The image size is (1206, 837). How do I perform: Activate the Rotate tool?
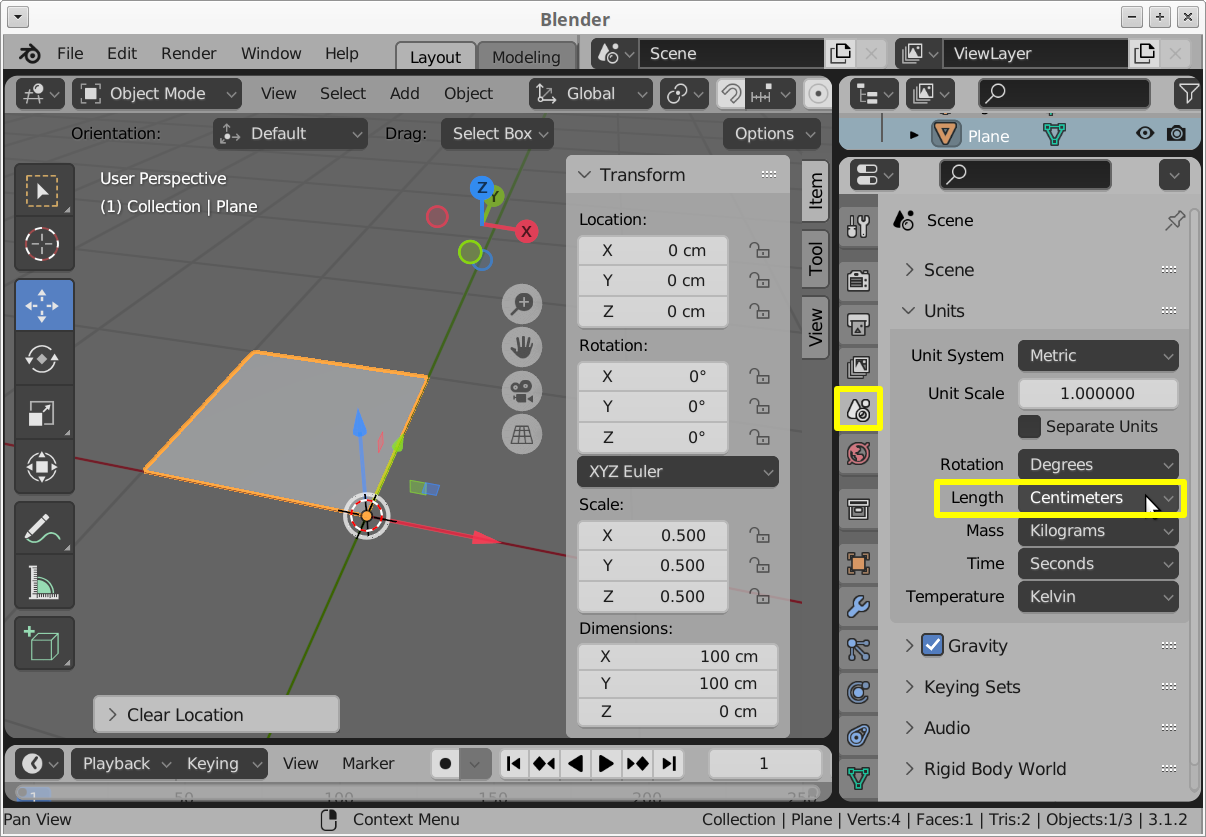[43, 358]
